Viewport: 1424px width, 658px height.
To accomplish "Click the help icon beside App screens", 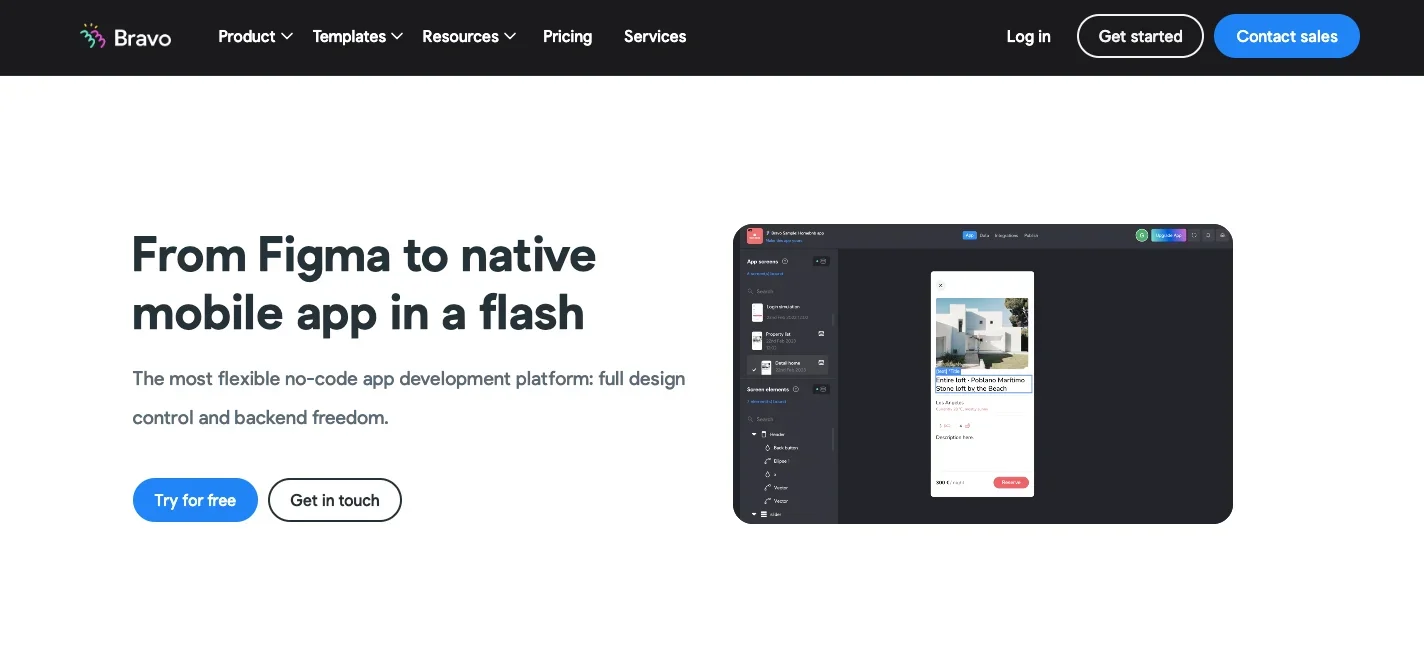I will (x=785, y=261).
